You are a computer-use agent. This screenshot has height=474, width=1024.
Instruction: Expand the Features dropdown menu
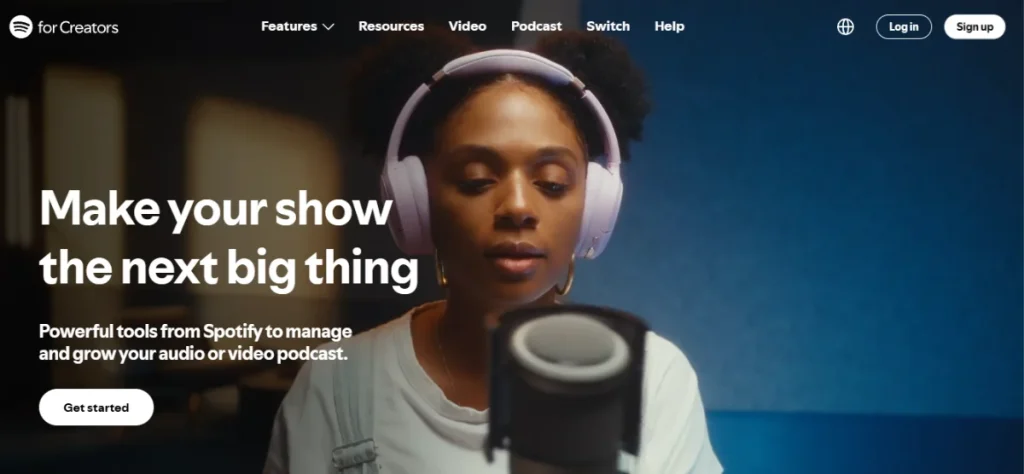(298, 27)
